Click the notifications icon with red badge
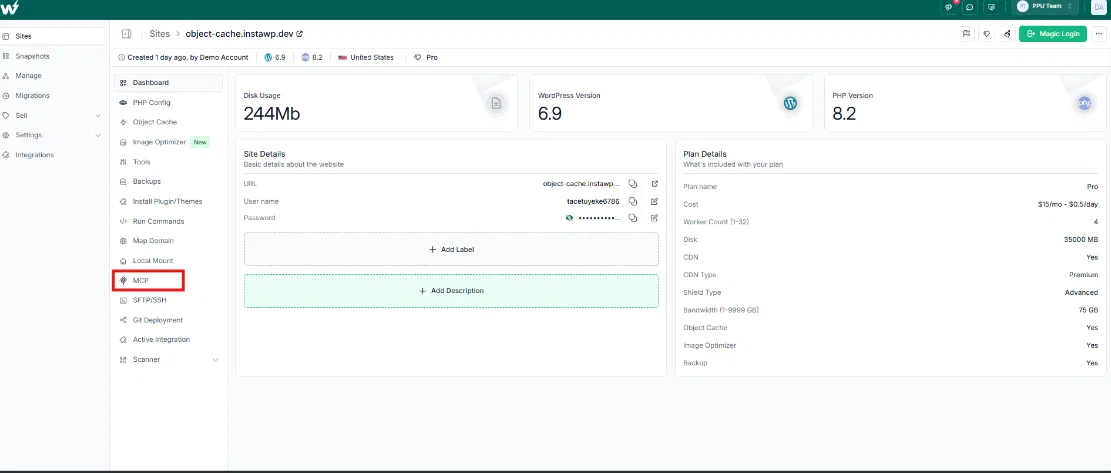The image size is (1111, 473). tap(948, 7)
